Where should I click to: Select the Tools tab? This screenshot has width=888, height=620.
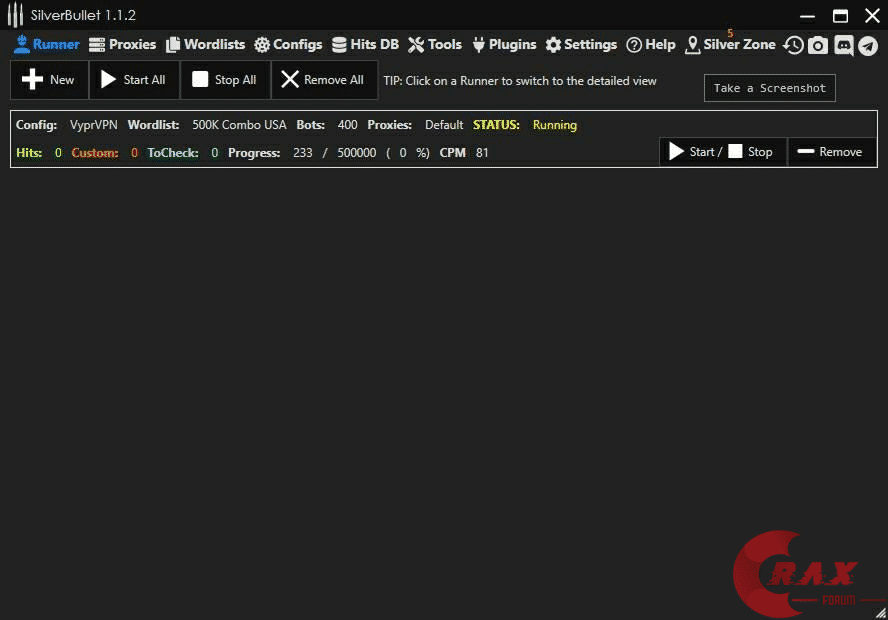435,44
